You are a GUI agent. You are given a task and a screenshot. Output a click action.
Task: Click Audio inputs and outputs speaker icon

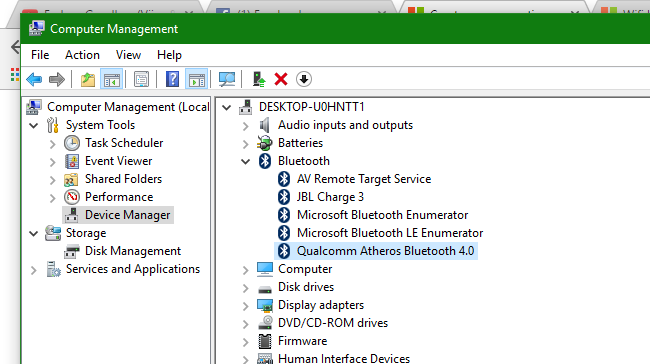pyautogui.click(x=264, y=125)
